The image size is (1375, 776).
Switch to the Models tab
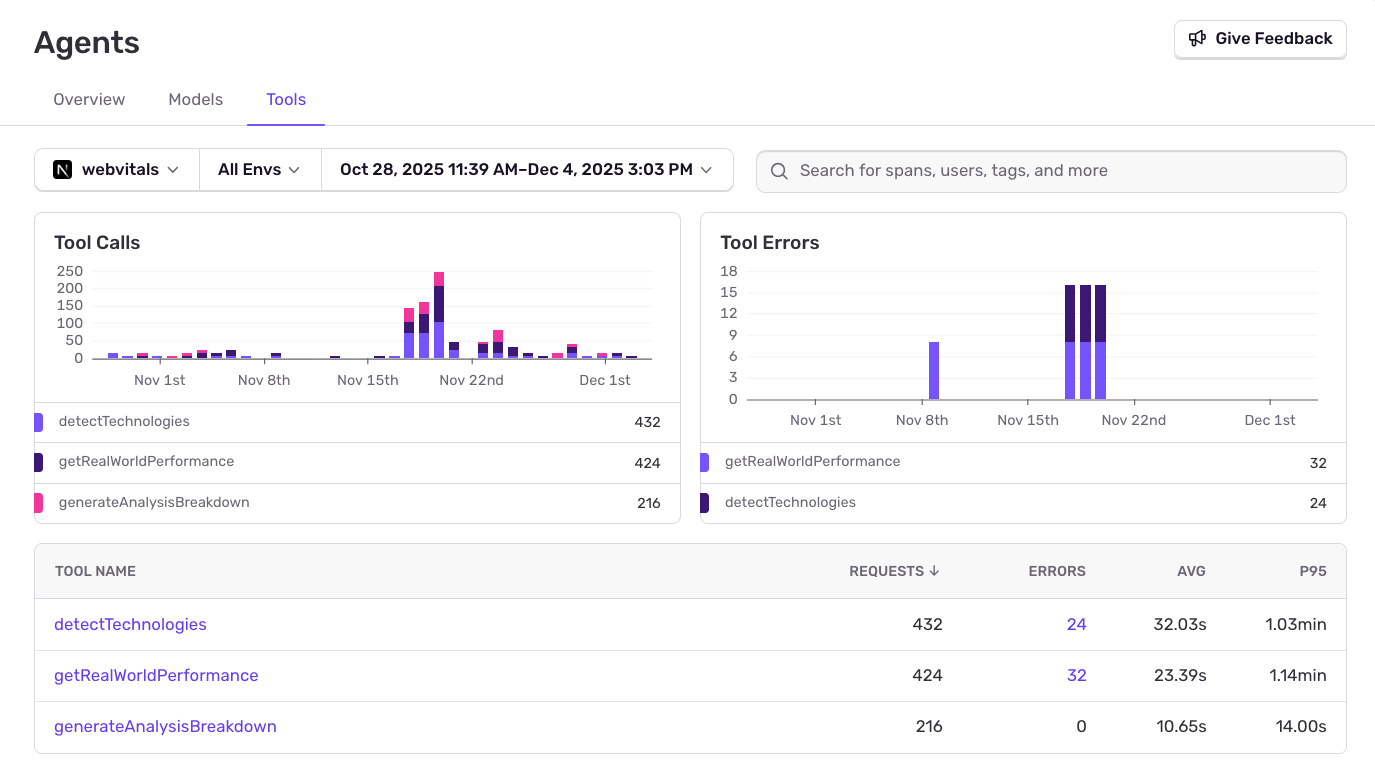point(195,99)
